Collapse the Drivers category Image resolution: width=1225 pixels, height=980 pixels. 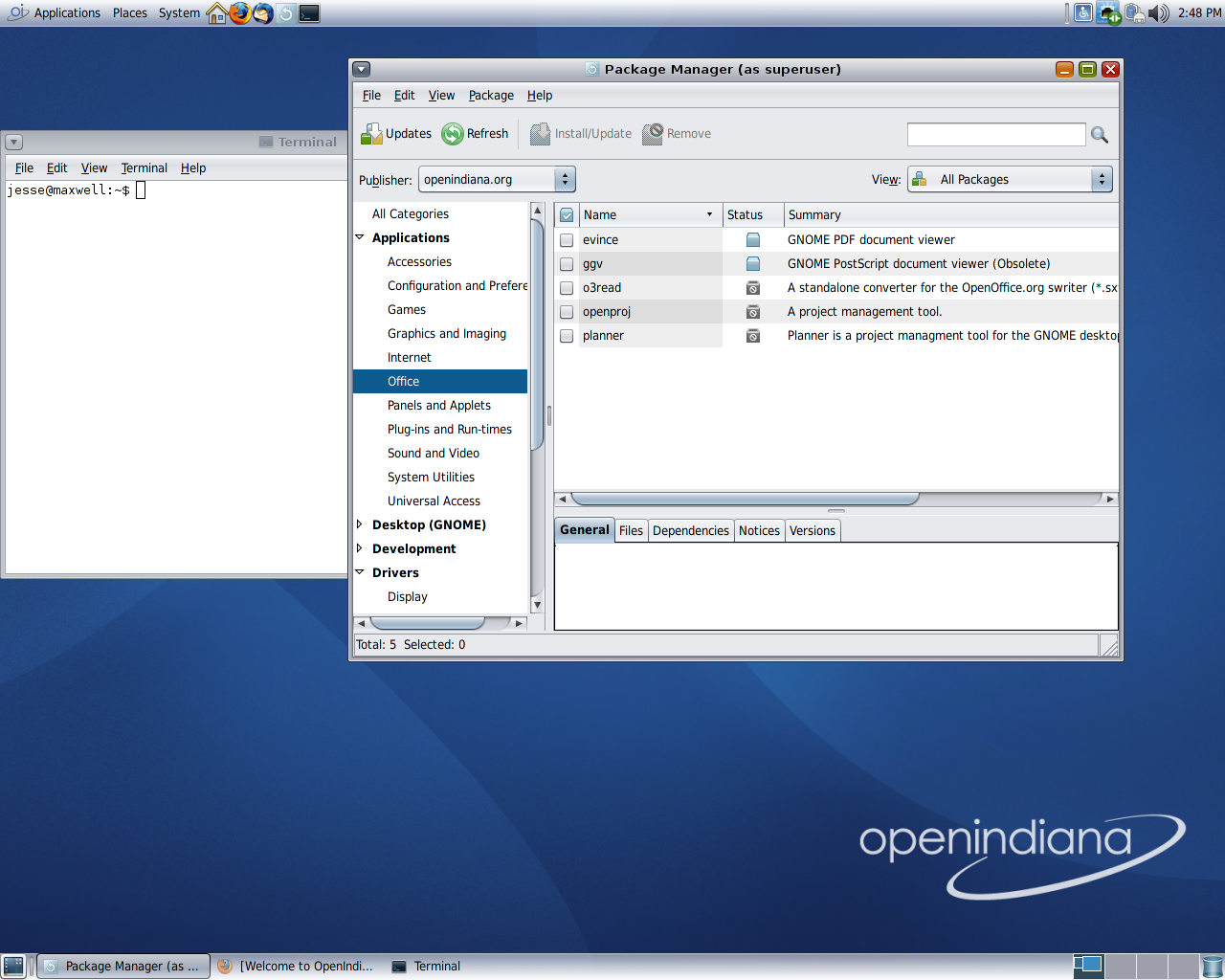(x=360, y=572)
